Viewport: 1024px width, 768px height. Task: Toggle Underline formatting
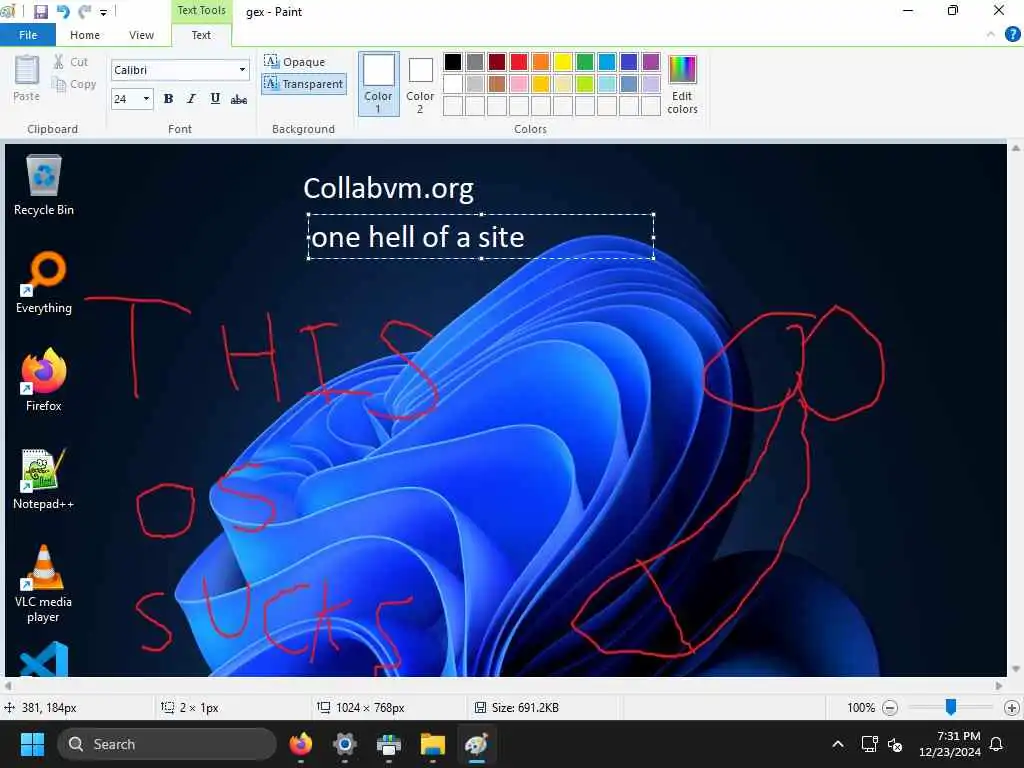pos(215,99)
